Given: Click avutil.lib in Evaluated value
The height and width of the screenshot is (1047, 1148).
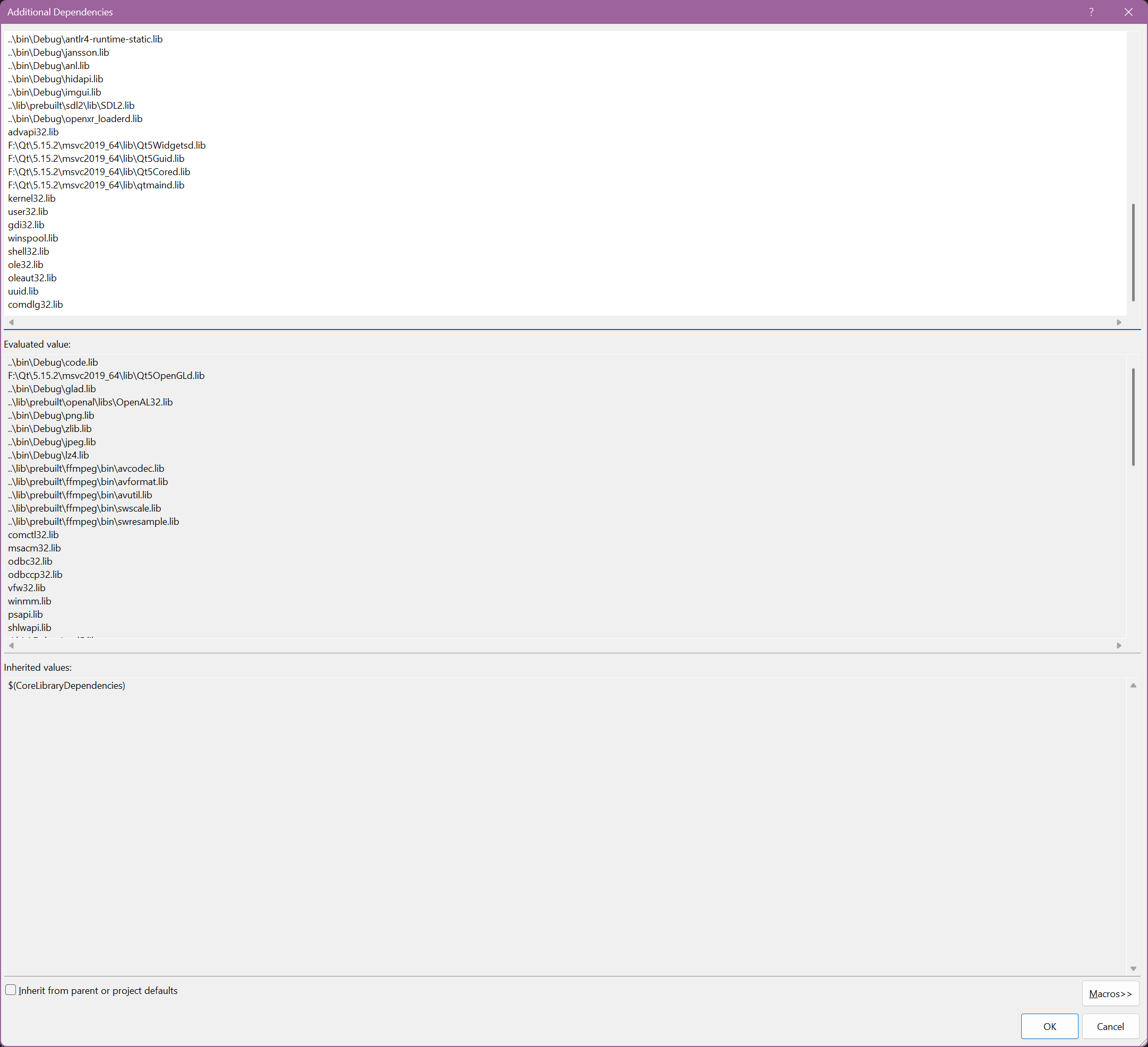Looking at the screenshot, I should 80,495.
